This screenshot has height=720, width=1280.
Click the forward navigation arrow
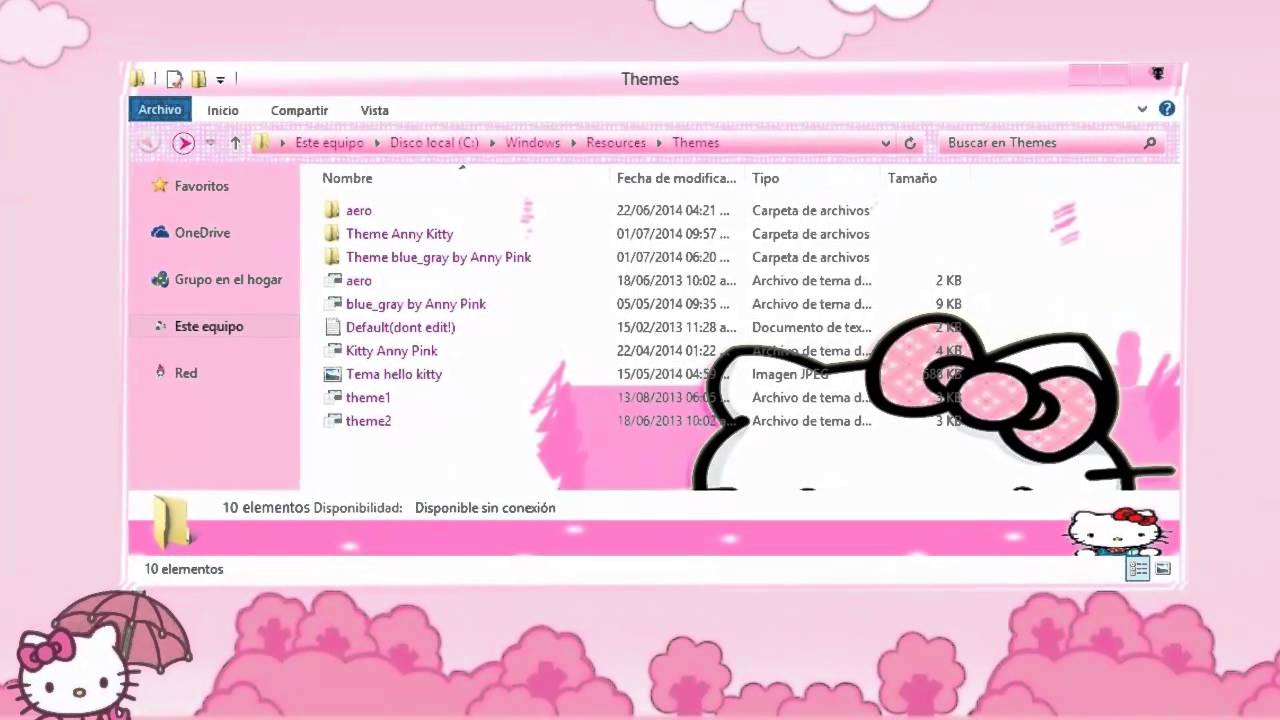[x=183, y=143]
